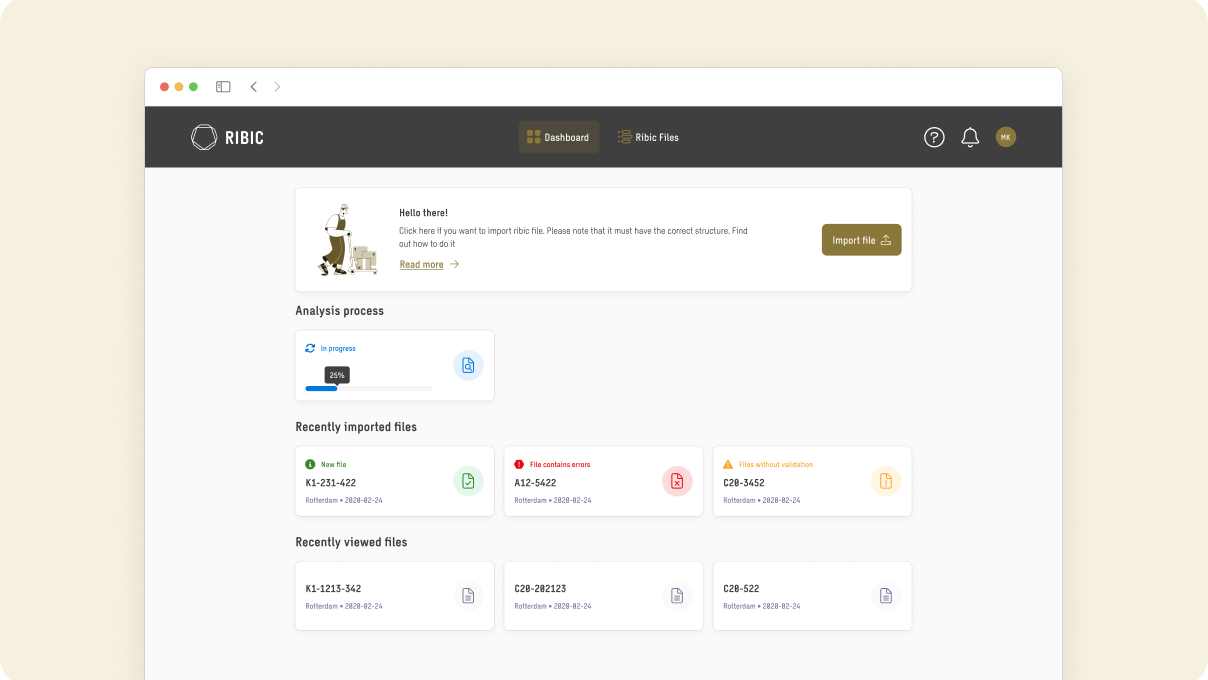Click the green icon on K1-231-422
The height and width of the screenshot is (680, 1208).
tap(468, 481)
